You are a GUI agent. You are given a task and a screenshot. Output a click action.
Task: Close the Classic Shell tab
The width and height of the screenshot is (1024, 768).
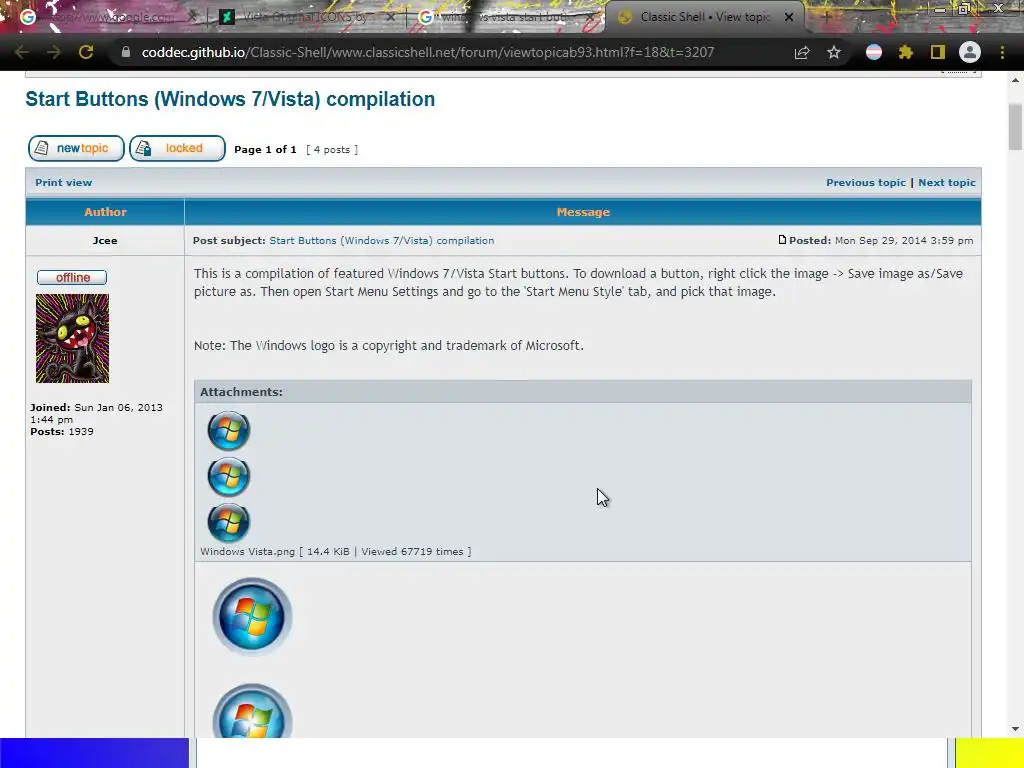click(789, 18)
